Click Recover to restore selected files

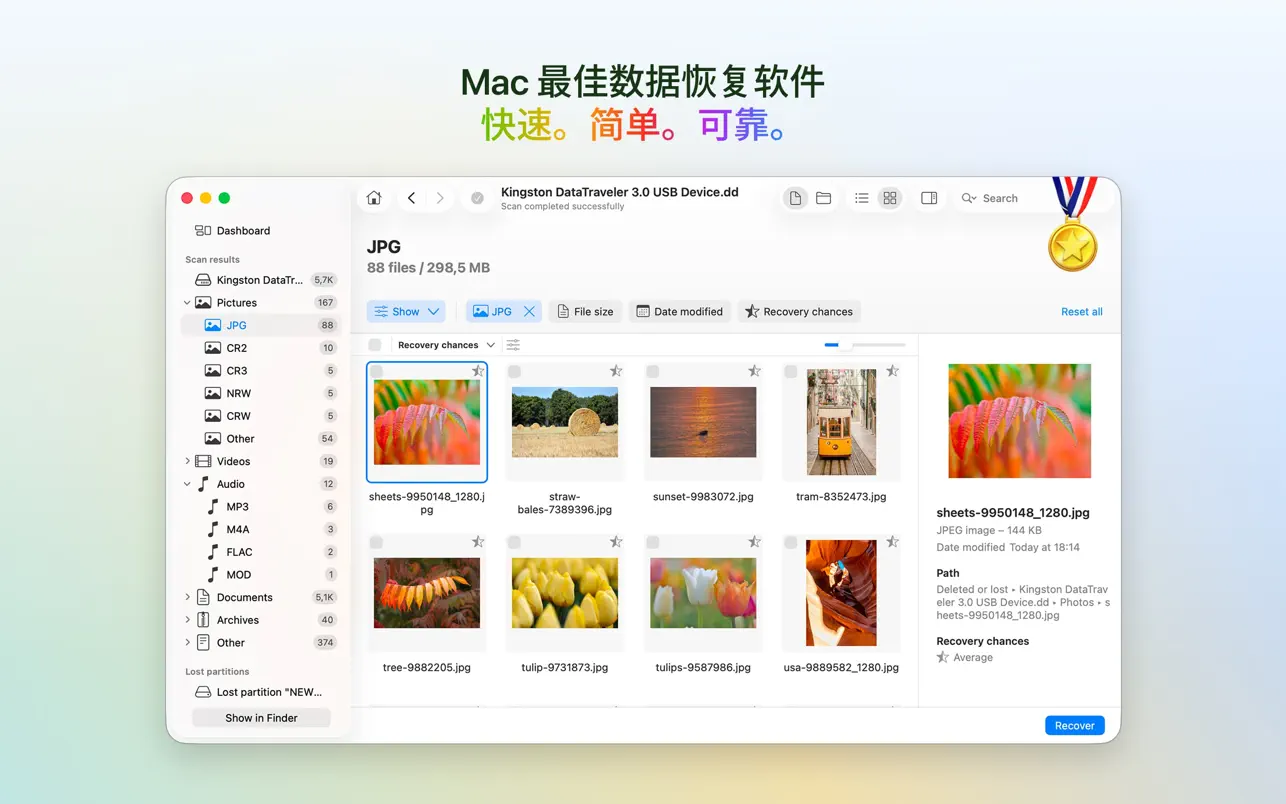click(x=1074, y=725)
